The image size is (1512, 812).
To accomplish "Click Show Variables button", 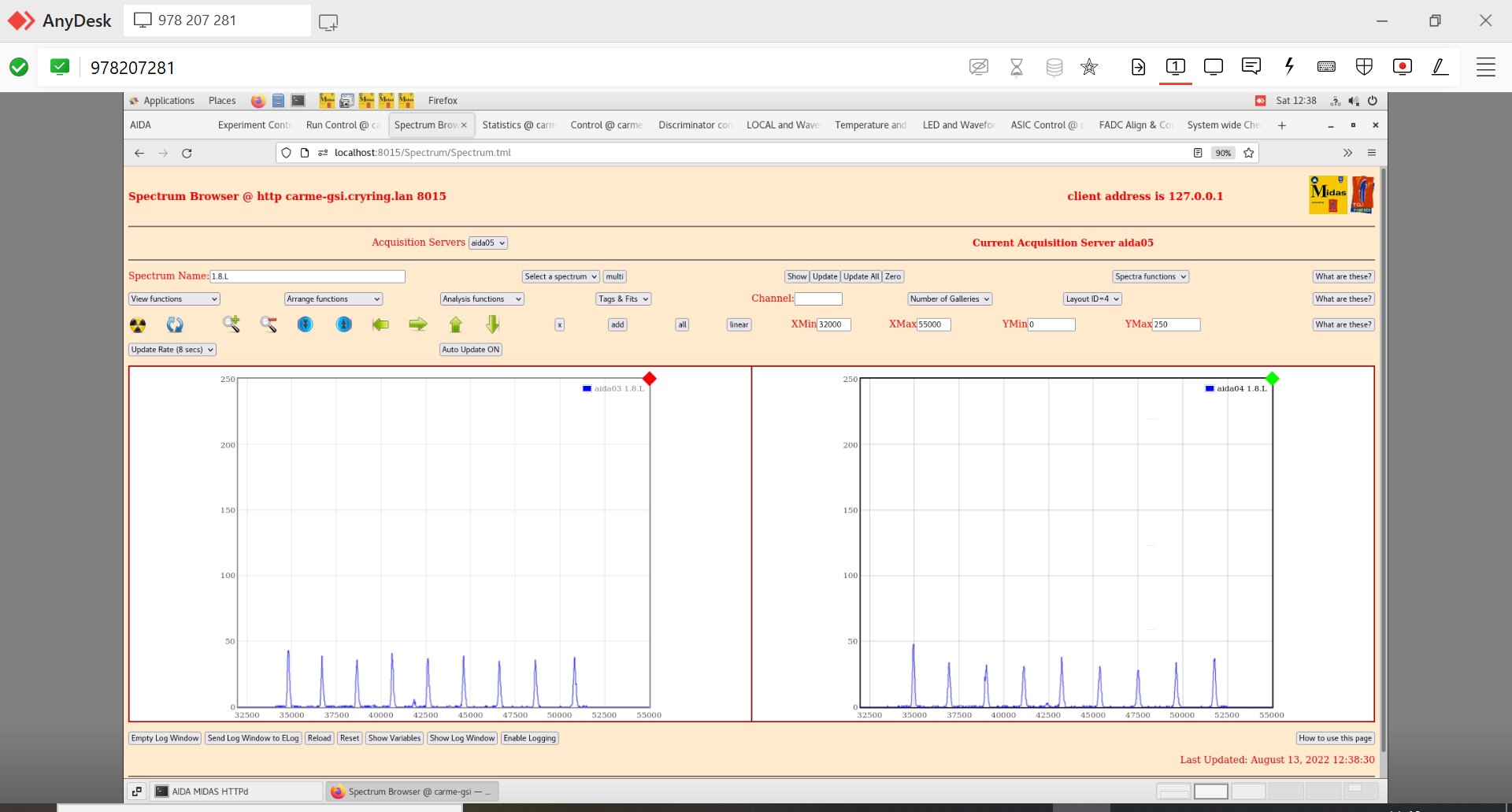I will click(x=395, y=738).
